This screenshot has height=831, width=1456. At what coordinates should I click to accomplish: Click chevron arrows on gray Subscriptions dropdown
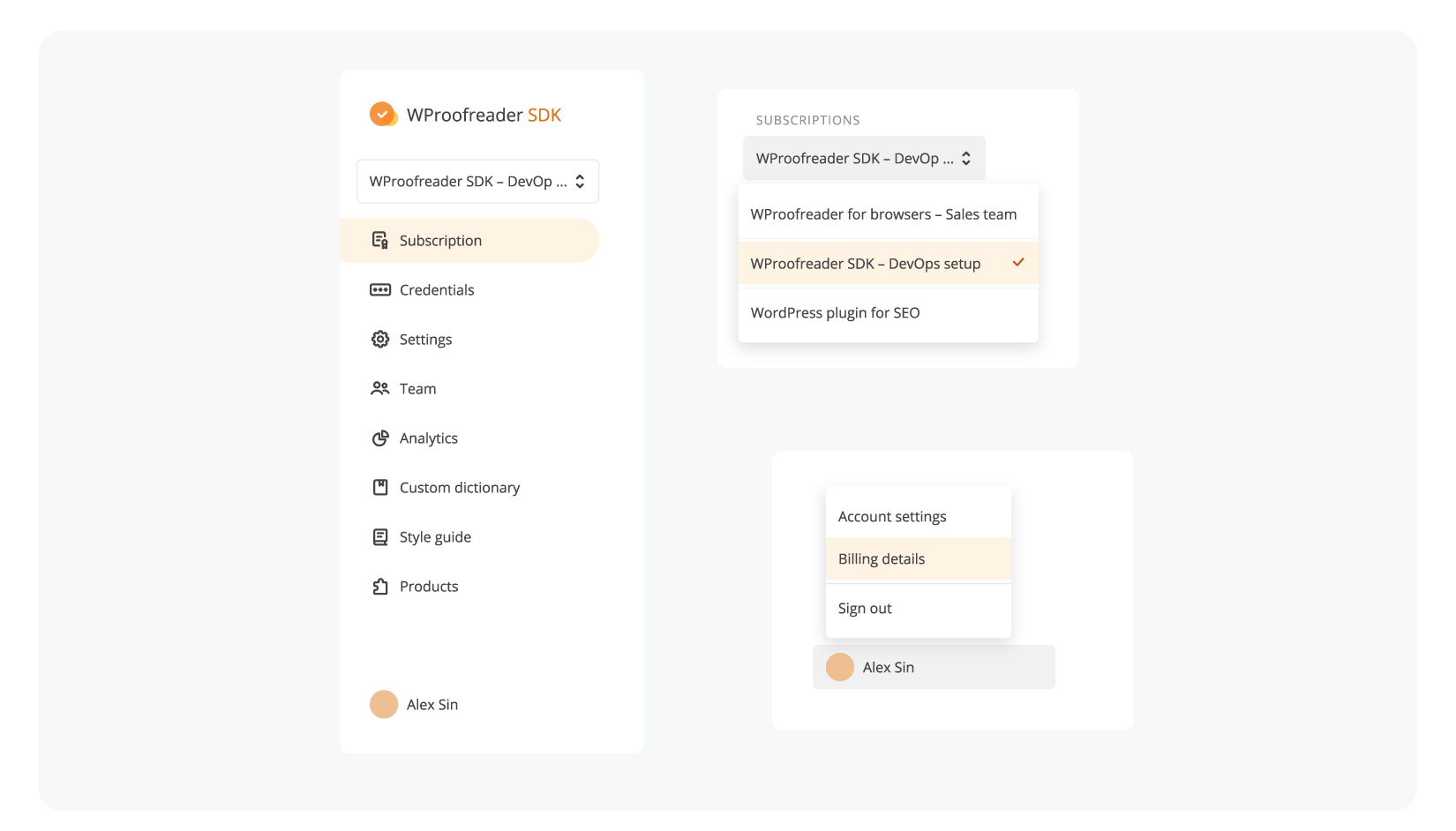966,158
